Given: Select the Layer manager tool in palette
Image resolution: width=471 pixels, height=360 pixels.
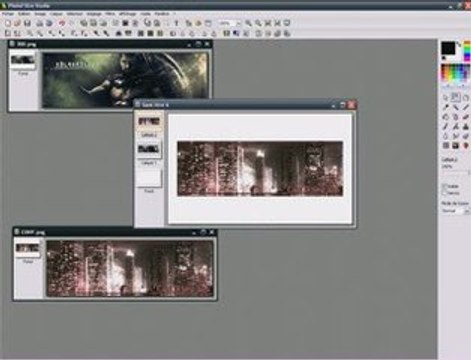Looking at the screenshot, I should click(456, 98).
